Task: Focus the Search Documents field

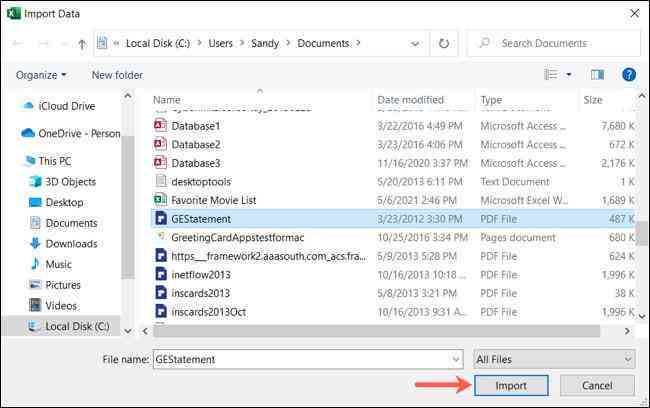Action: (x=553, y=43)
